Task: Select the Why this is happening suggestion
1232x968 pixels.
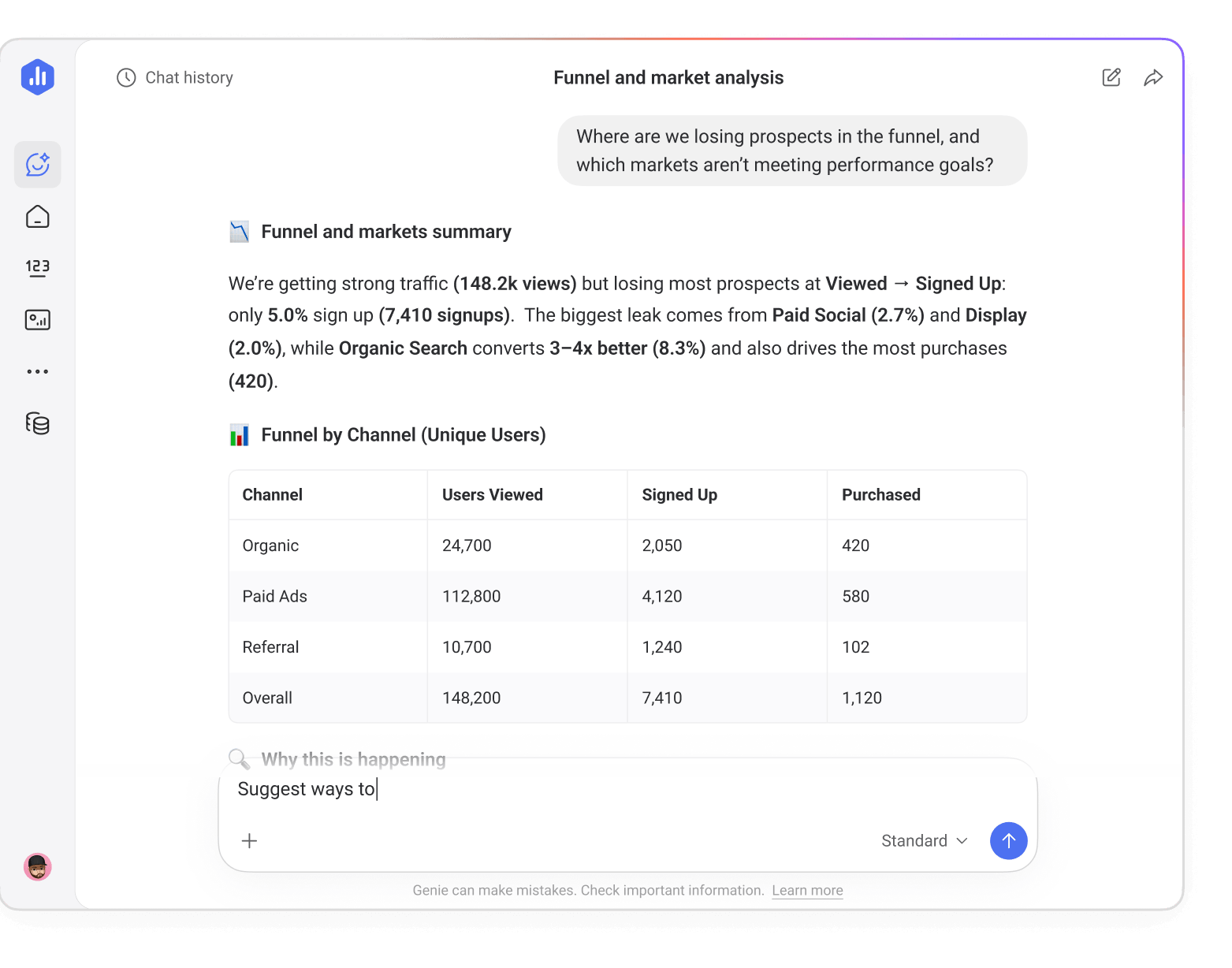Action: pos(353,759)
